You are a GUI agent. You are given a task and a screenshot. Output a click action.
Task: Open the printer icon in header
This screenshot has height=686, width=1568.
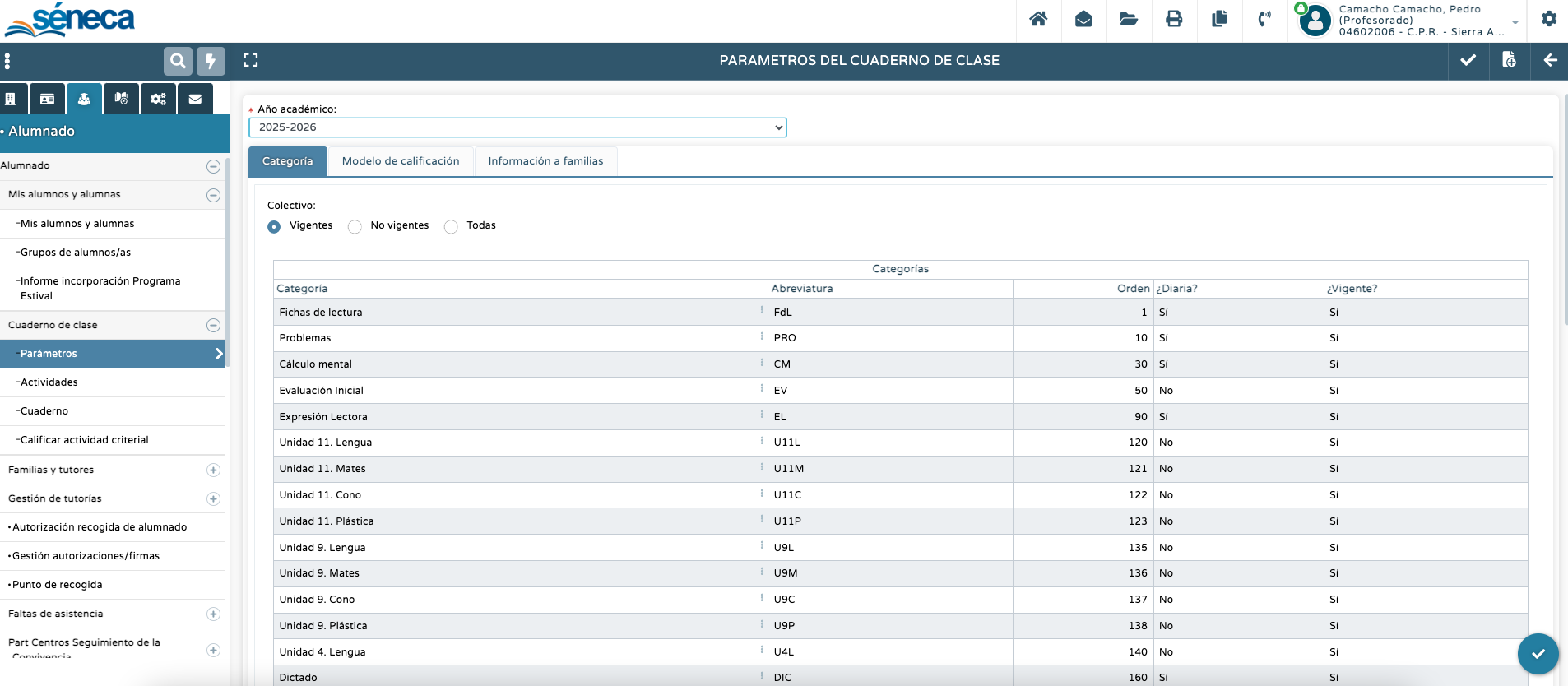pyautogui.click(x=1174, y=19)
